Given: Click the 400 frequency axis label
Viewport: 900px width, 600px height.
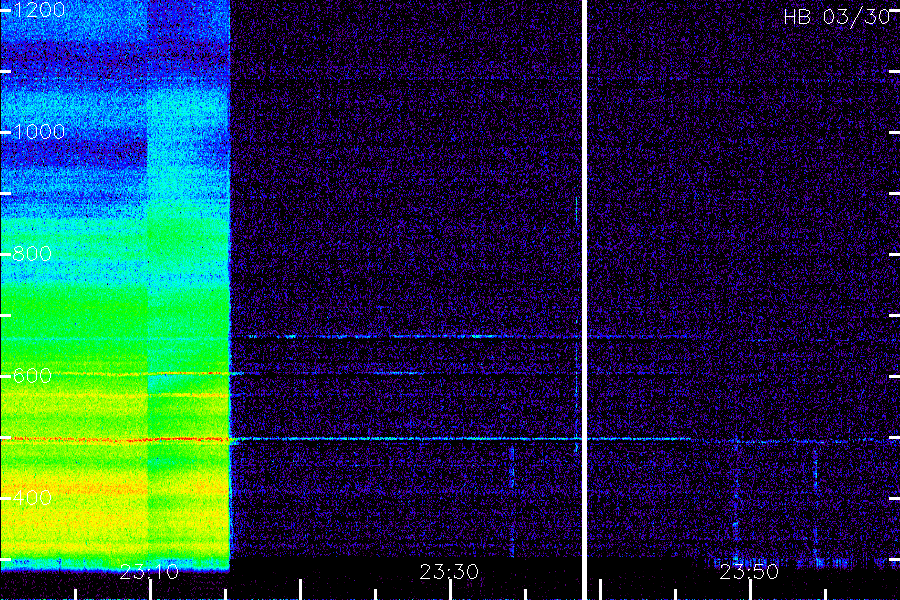Looking at the screenshot, I should 32,498.
